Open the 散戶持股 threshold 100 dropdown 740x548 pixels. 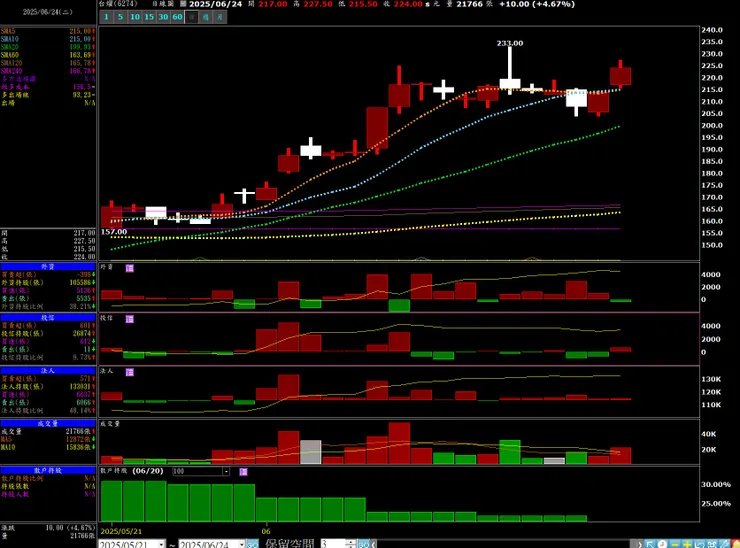[226, 471]
